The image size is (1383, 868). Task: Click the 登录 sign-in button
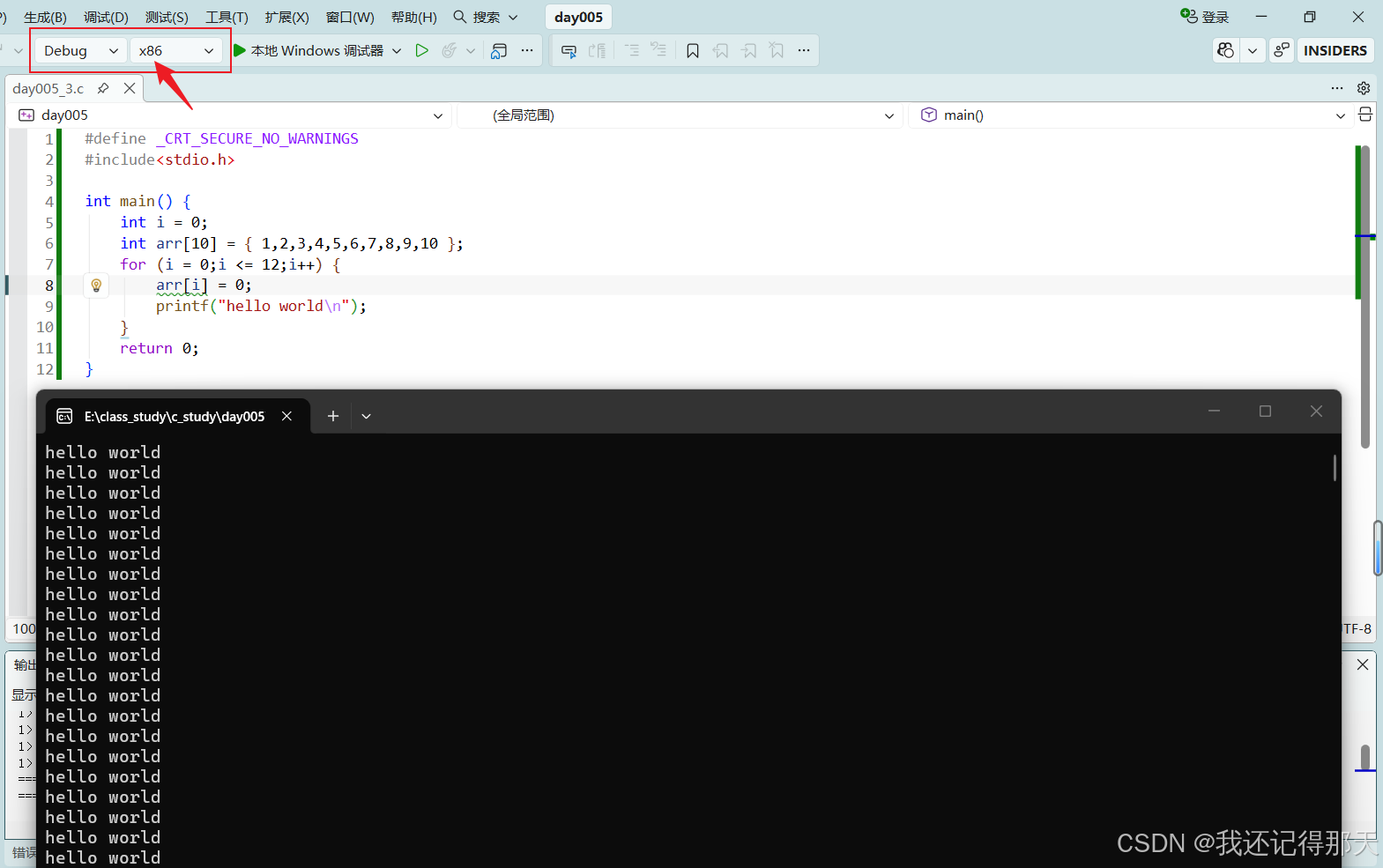[x=1205, y=17]
